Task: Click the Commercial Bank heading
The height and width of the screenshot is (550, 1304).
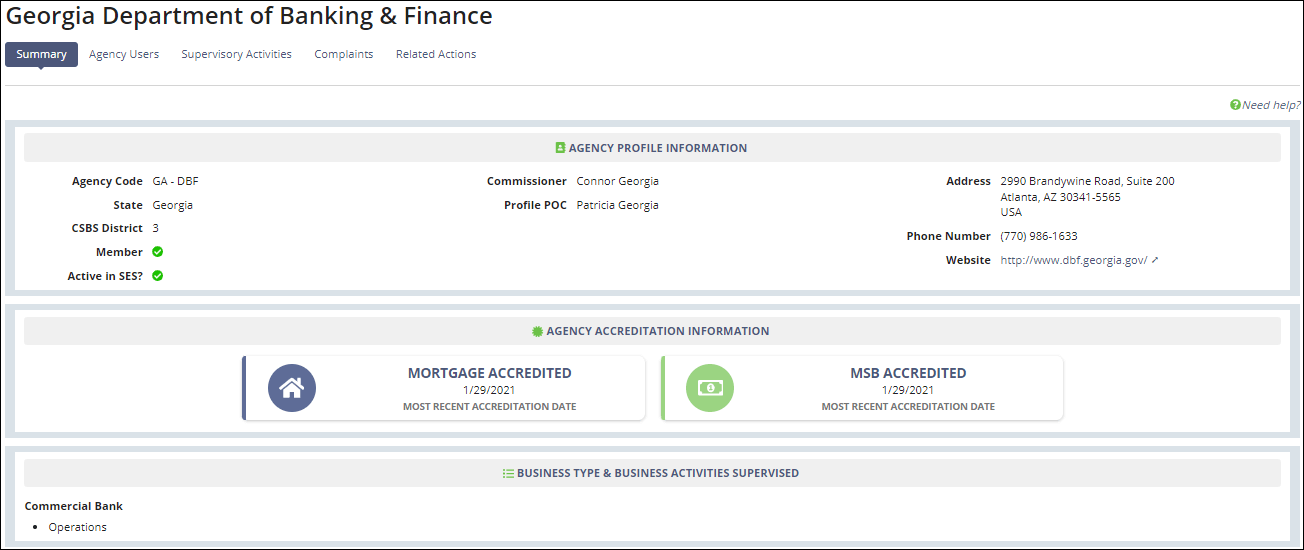Action: [74, 506]
